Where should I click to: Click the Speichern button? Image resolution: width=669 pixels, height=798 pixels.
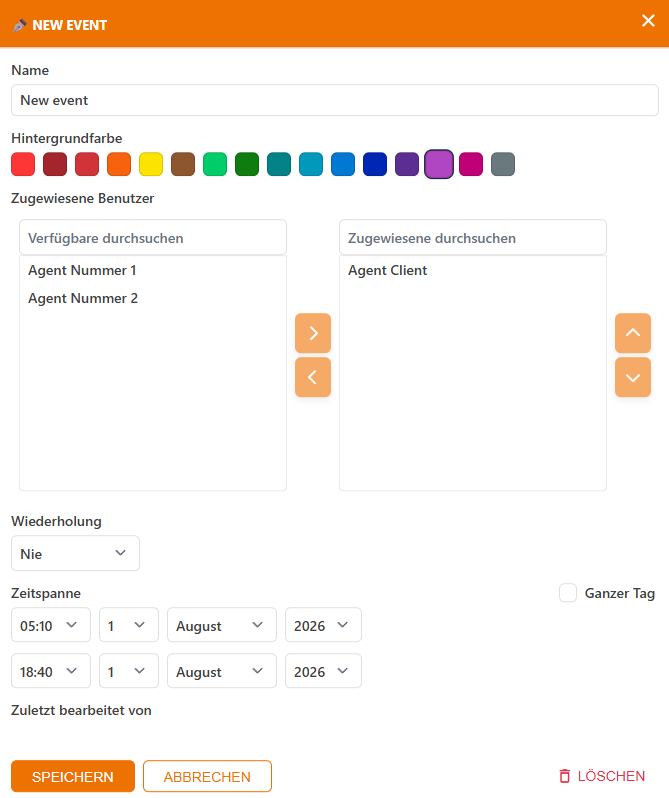click(73, 776)
